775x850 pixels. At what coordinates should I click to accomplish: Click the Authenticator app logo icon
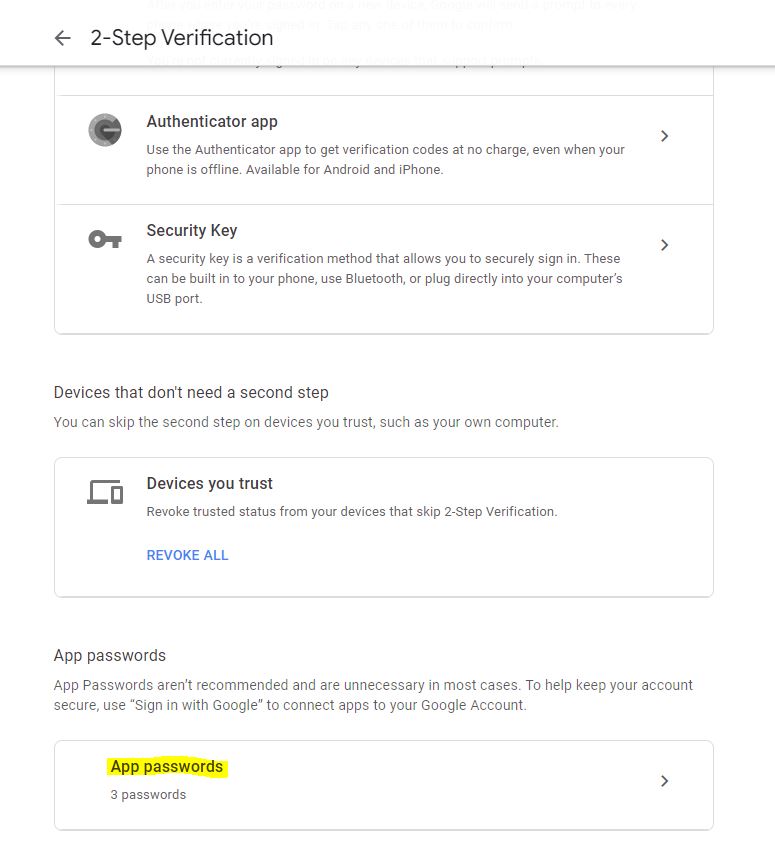tap(105, 131)
